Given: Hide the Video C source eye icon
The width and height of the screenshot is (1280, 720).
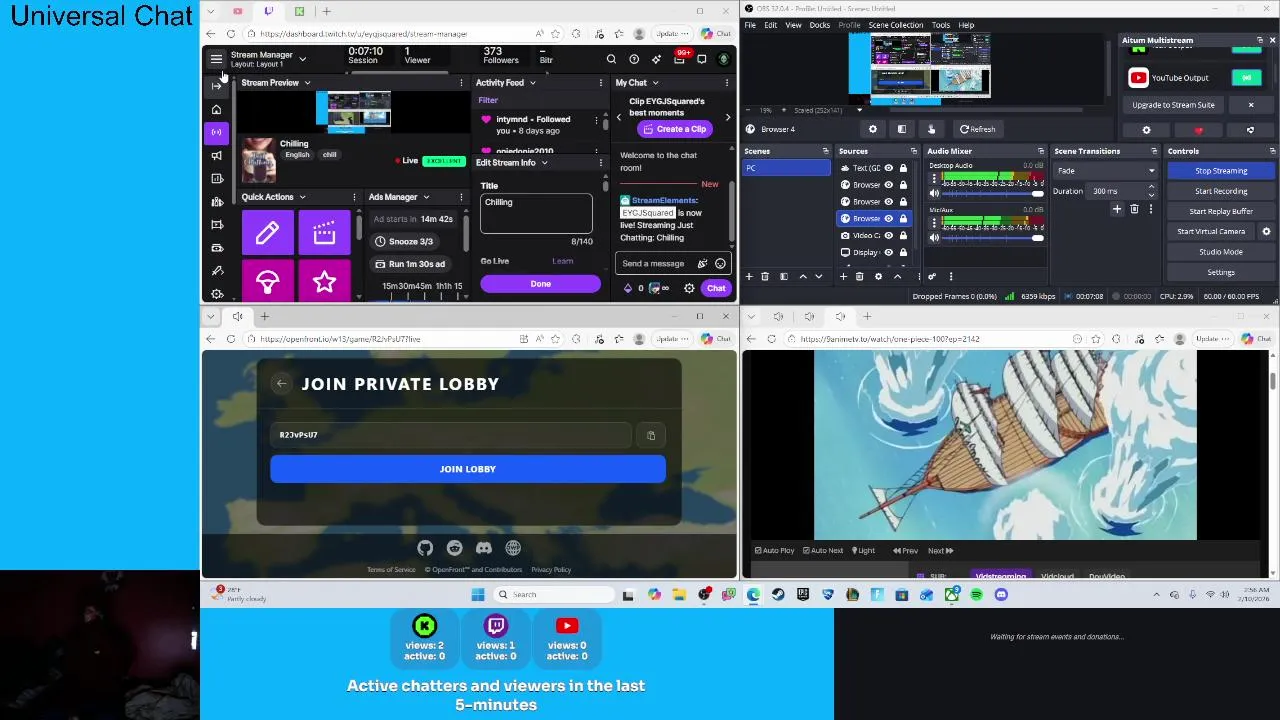Looking at the screenshot, I should pyautogui.click(x=888, y=235).
